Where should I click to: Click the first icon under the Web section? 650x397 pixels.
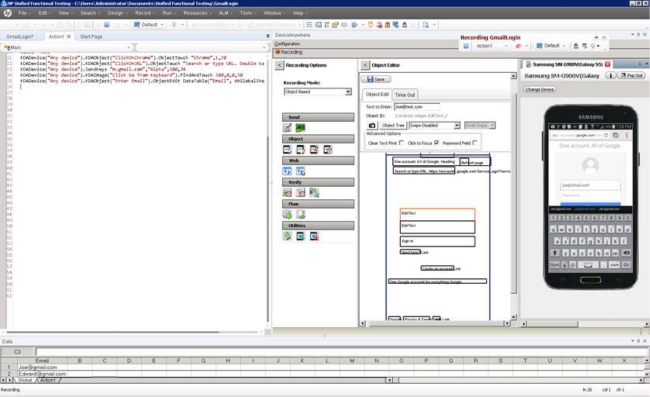click(x=287, y=171)
